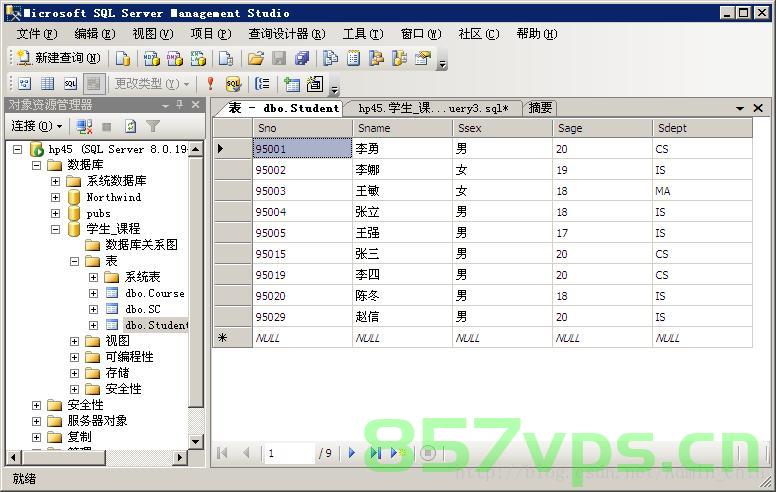Toggle the criteria grid pane icon
This screenshot has width=776, height=492.
coord(48,84)
